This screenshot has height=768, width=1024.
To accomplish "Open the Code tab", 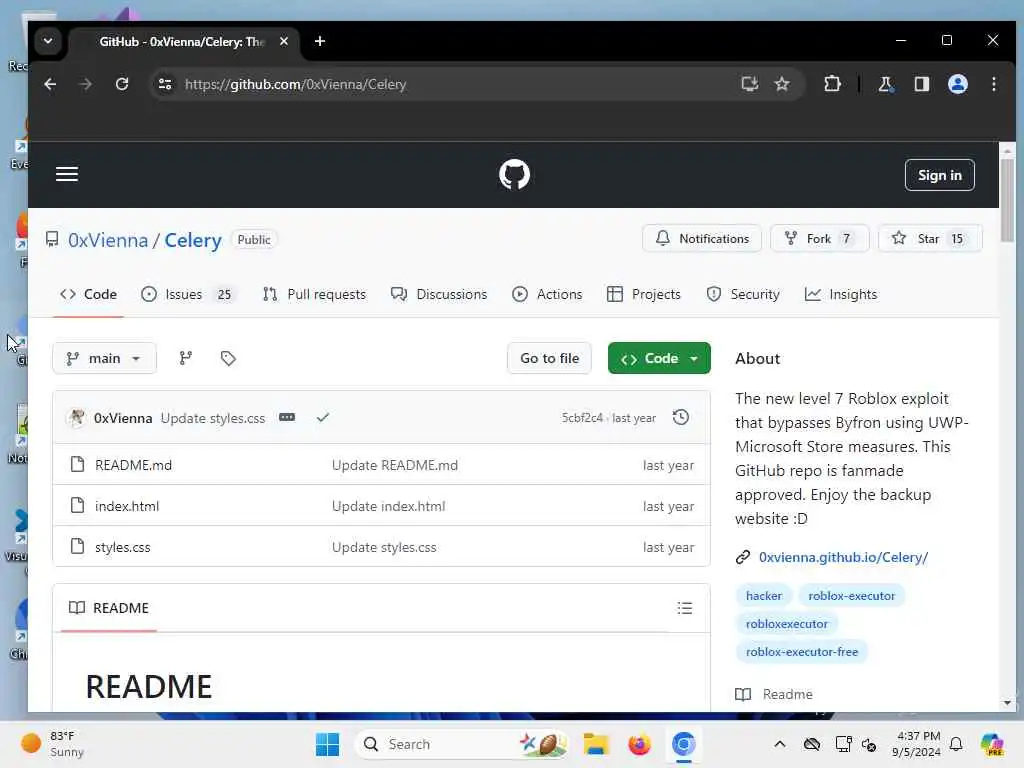I will [88, 295].
